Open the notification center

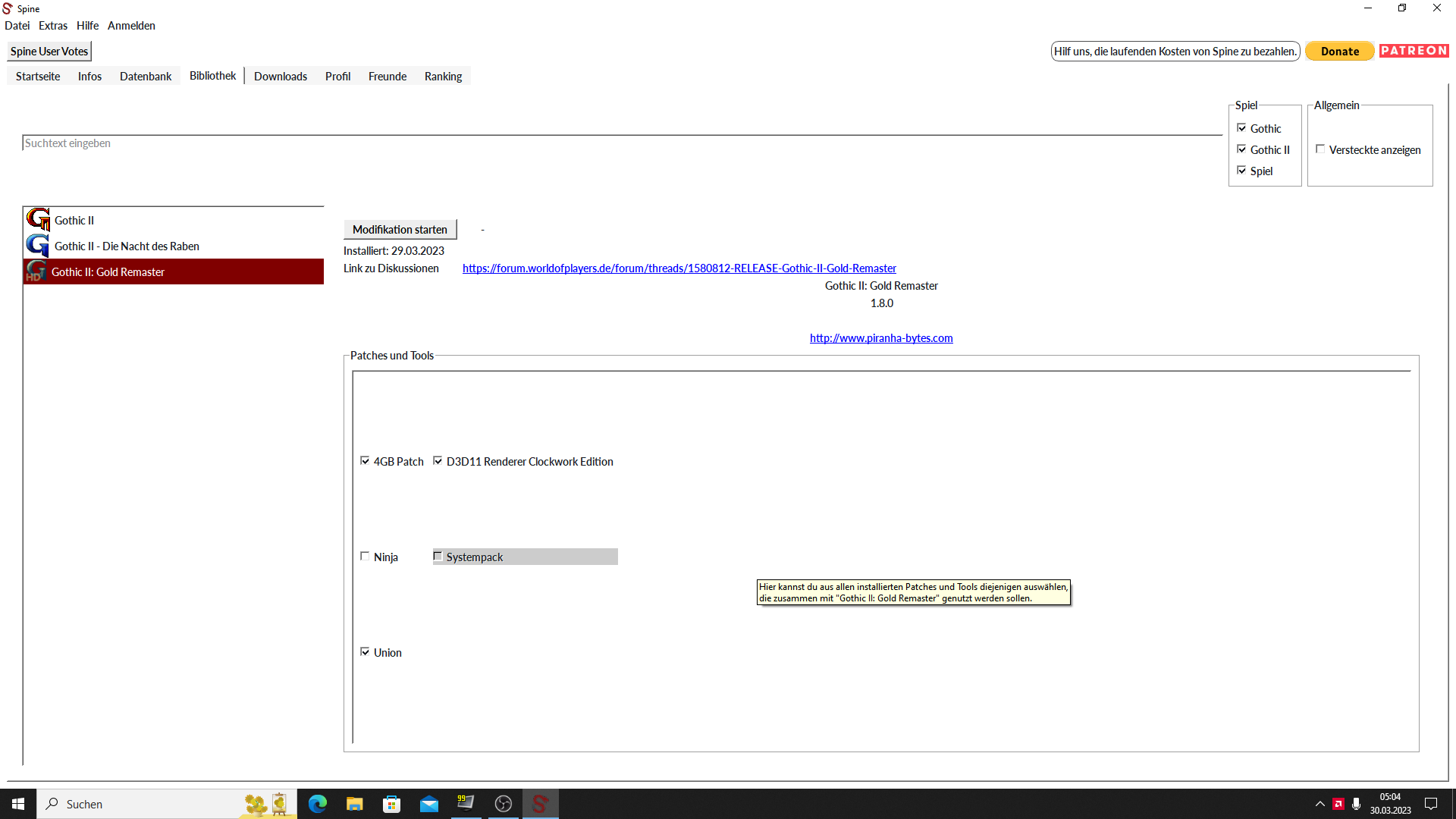coord(1431,804)
